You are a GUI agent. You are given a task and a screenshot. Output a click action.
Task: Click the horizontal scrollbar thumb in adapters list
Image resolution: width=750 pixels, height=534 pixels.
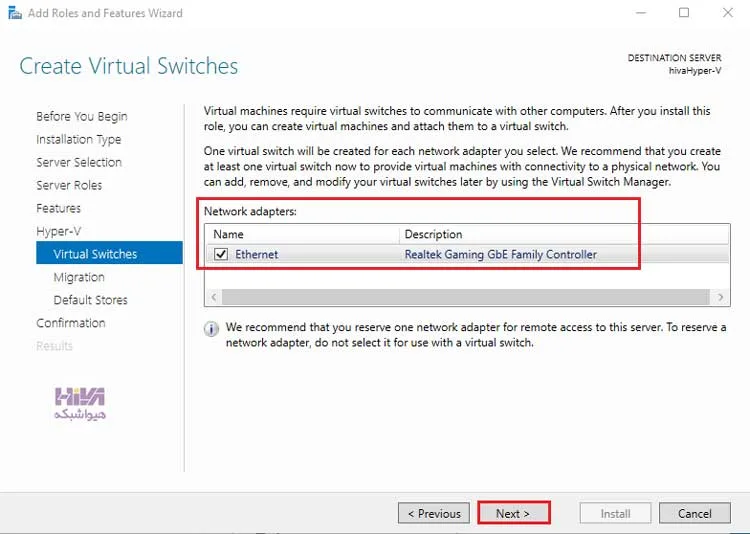(465, 297)
